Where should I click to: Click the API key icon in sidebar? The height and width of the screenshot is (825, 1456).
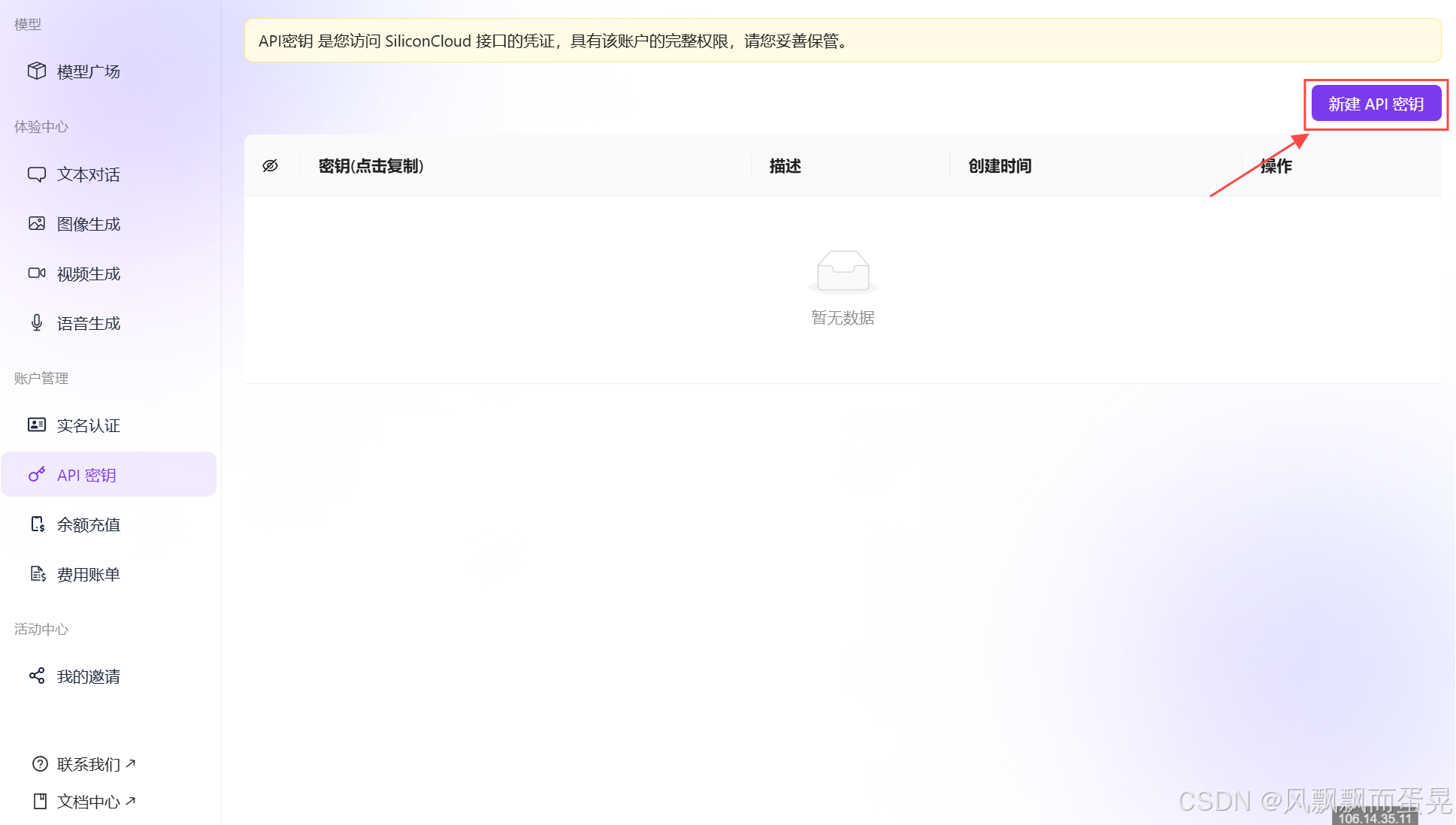tap(37, 475)
